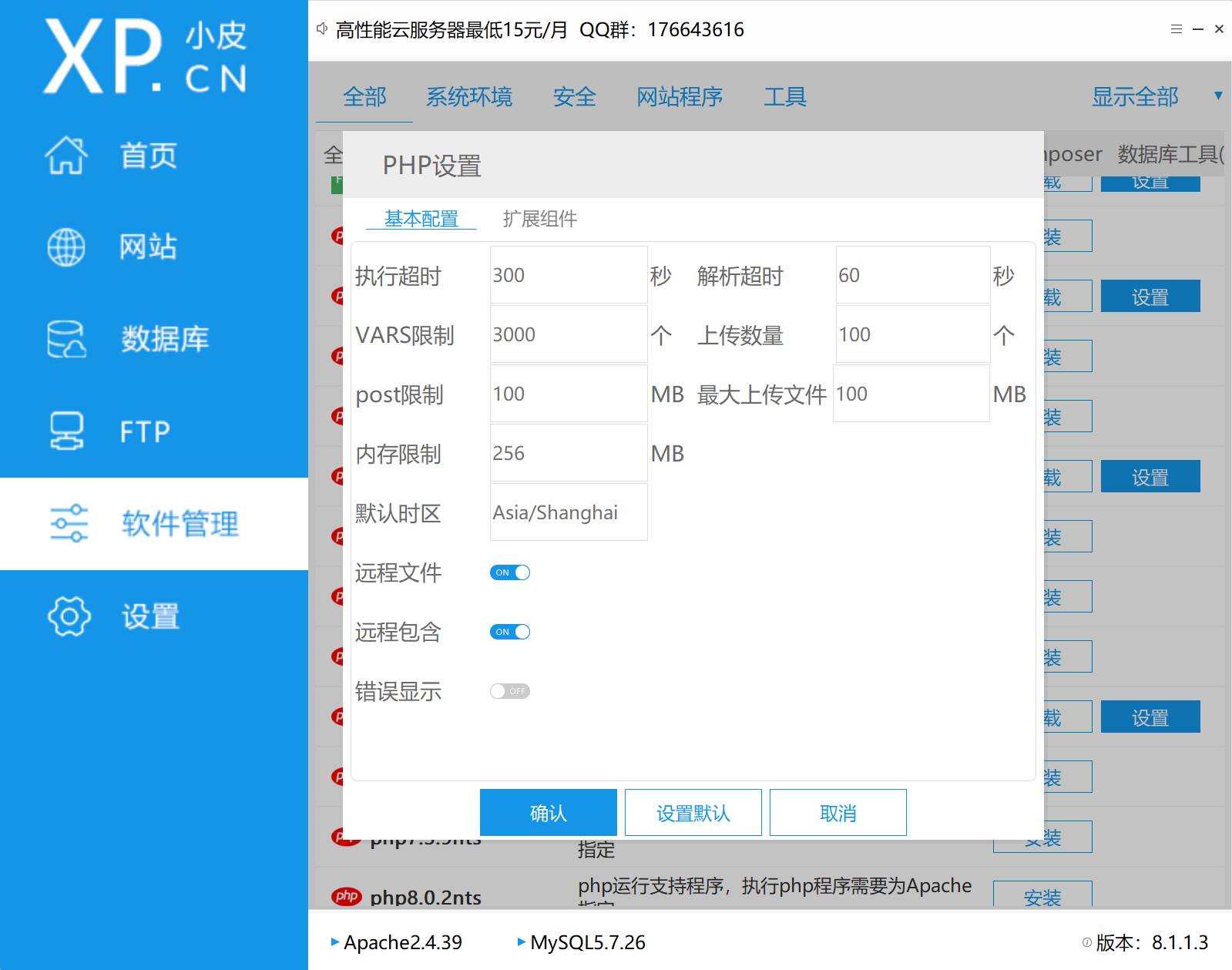Select the basic configuration tab
The width and height of the screenshot is (1232, 970).
421,219
